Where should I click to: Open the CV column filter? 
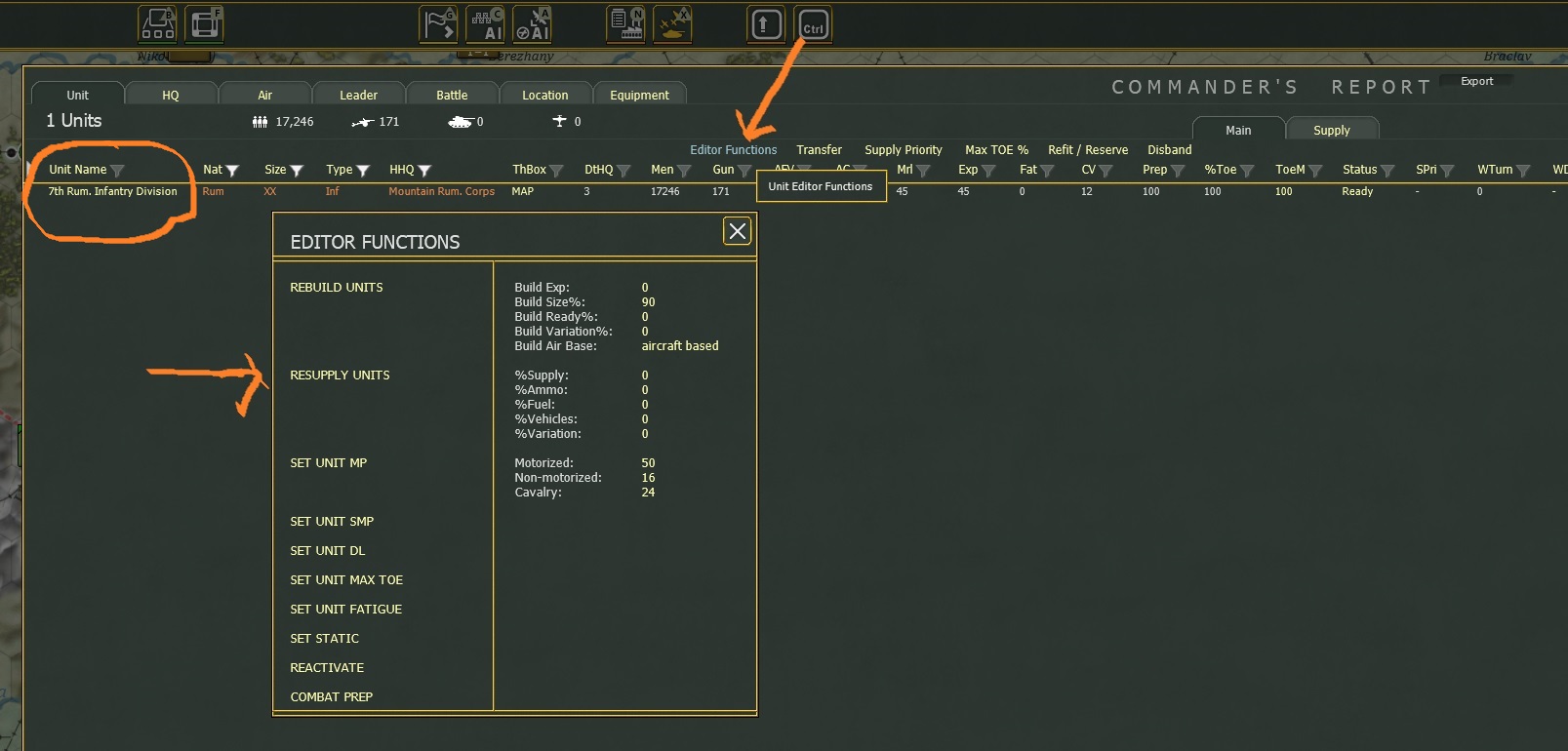(x=1106, y=171)
